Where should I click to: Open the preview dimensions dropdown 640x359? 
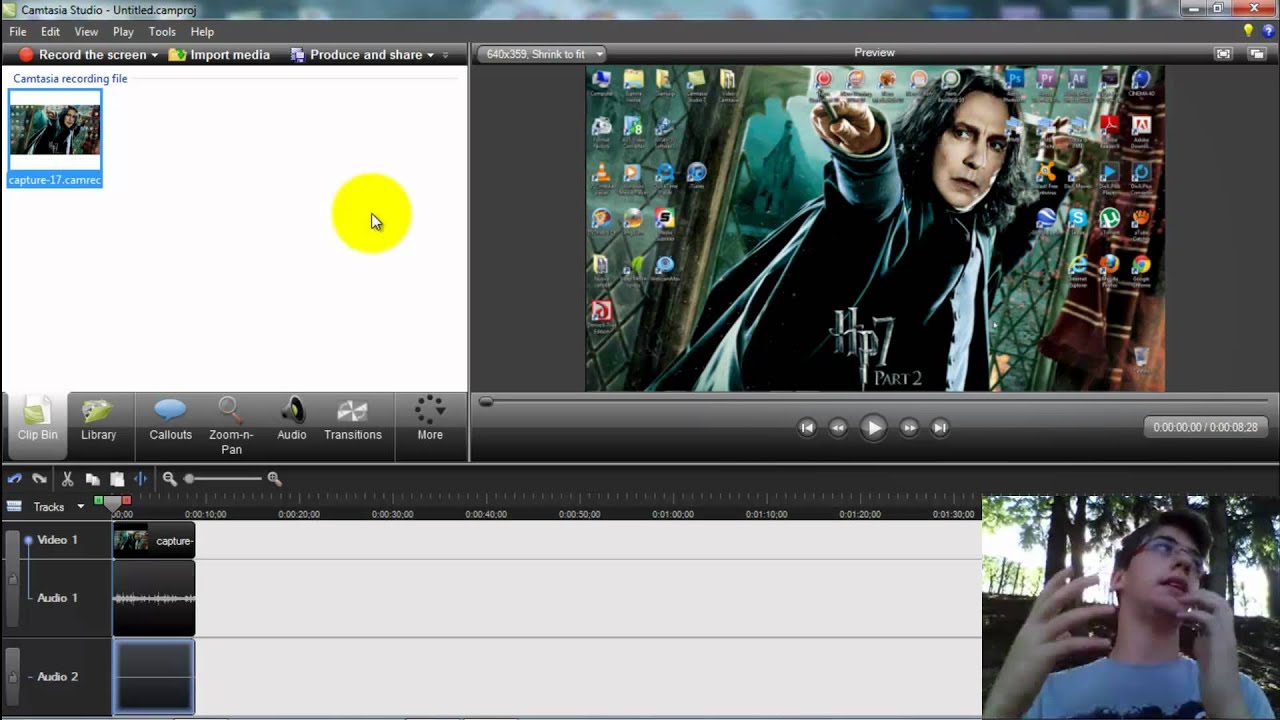click(542, 54)
